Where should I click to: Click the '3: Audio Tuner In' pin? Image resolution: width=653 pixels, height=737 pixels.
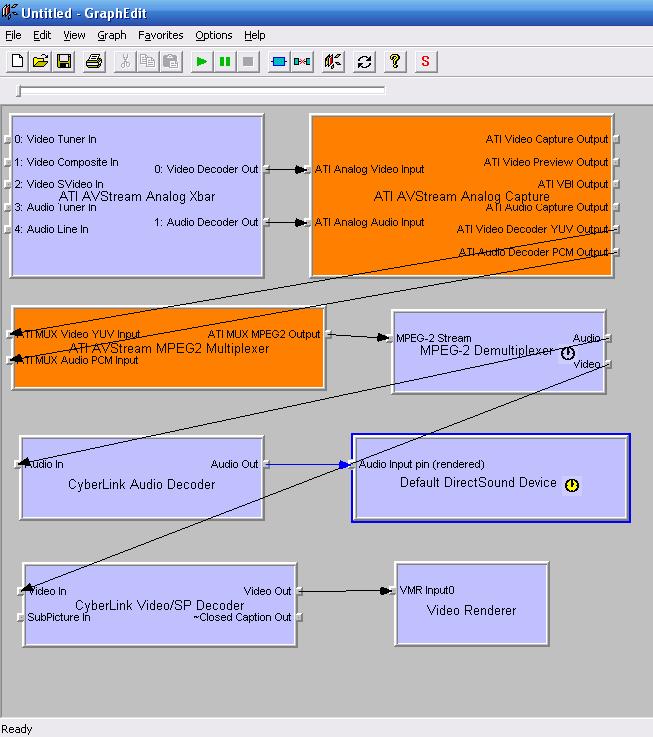pos(55,207)
